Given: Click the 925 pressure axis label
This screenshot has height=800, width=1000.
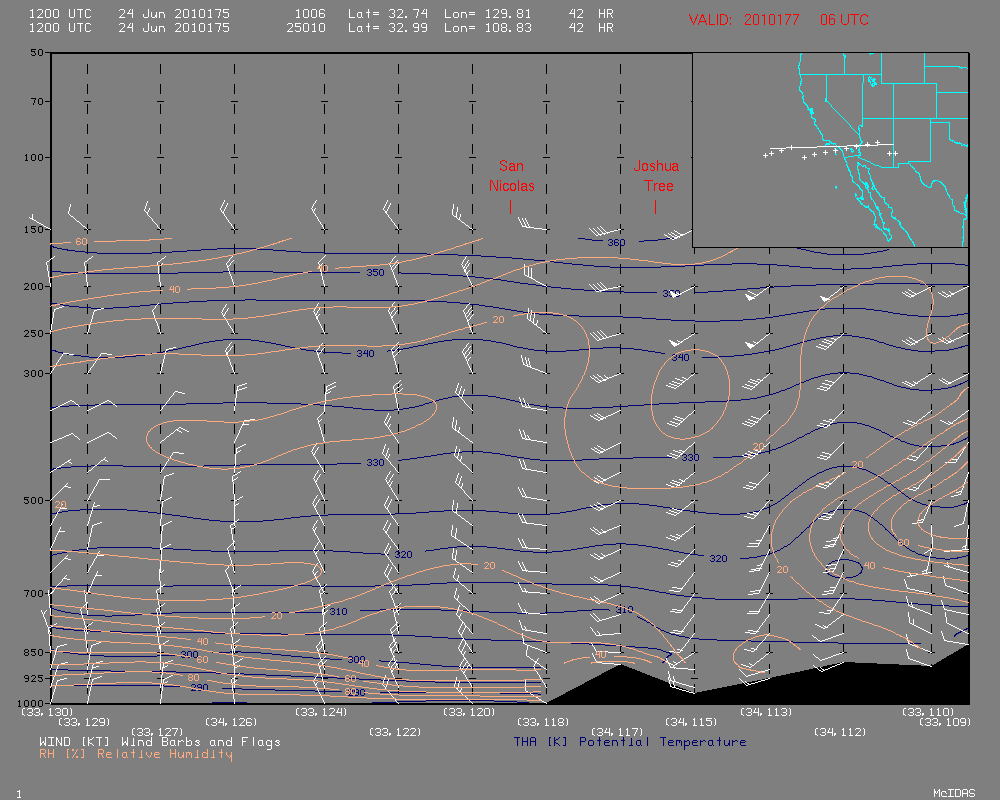Looking at the screenshot, I should tap(34, 678).
